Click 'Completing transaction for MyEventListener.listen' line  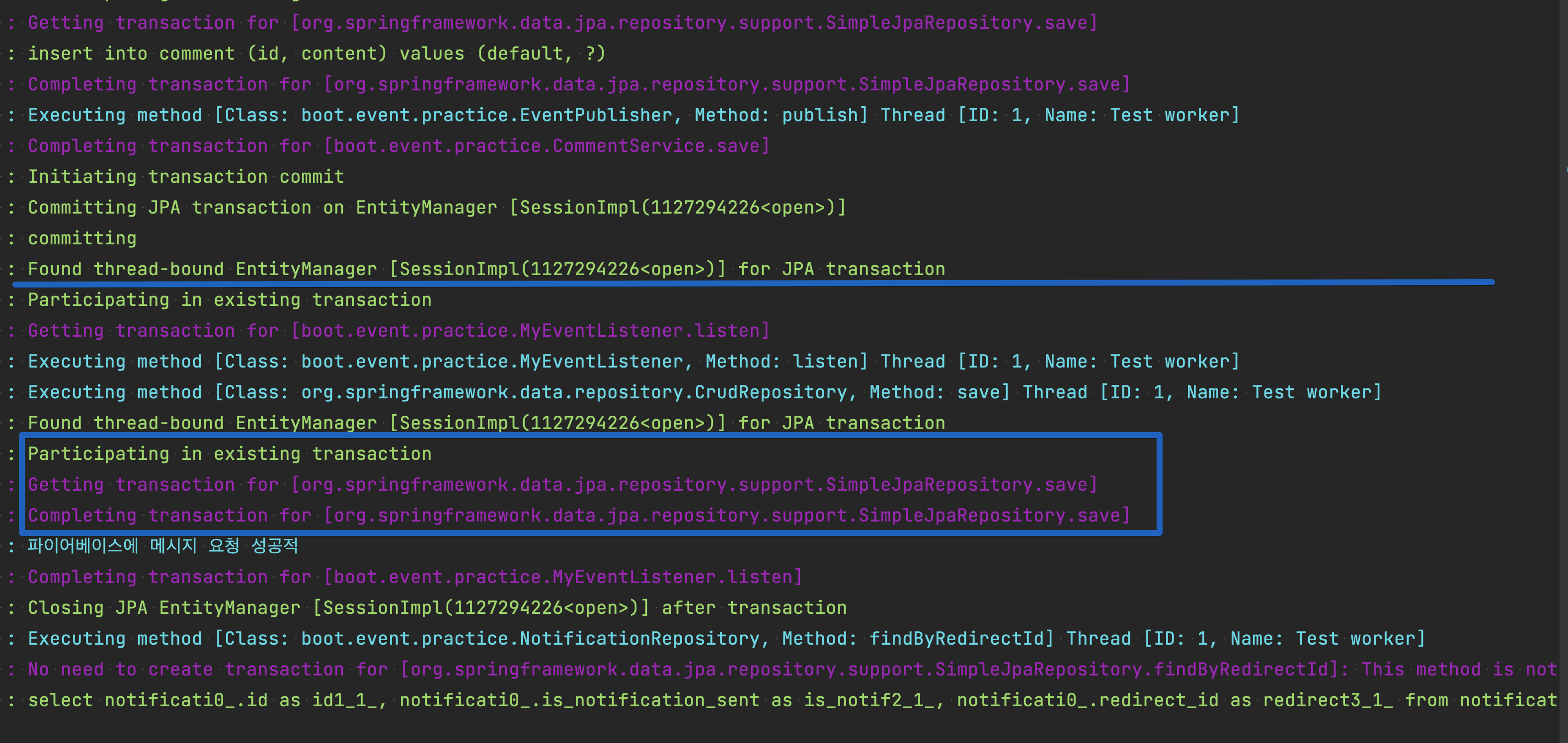(415, 577)
